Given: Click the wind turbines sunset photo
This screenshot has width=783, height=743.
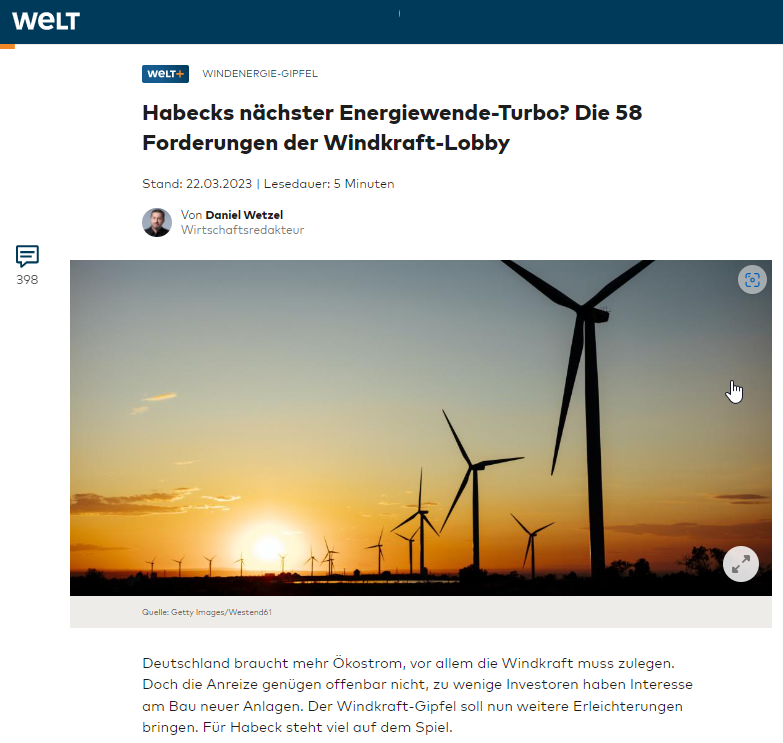Looking at the screenshot, I should pos(420,427).
